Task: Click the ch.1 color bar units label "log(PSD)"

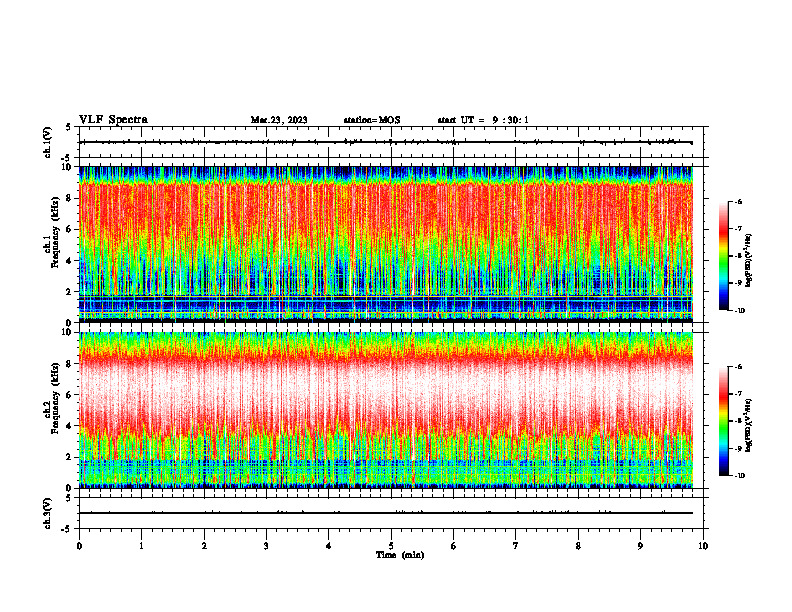Action: (749, 261)
